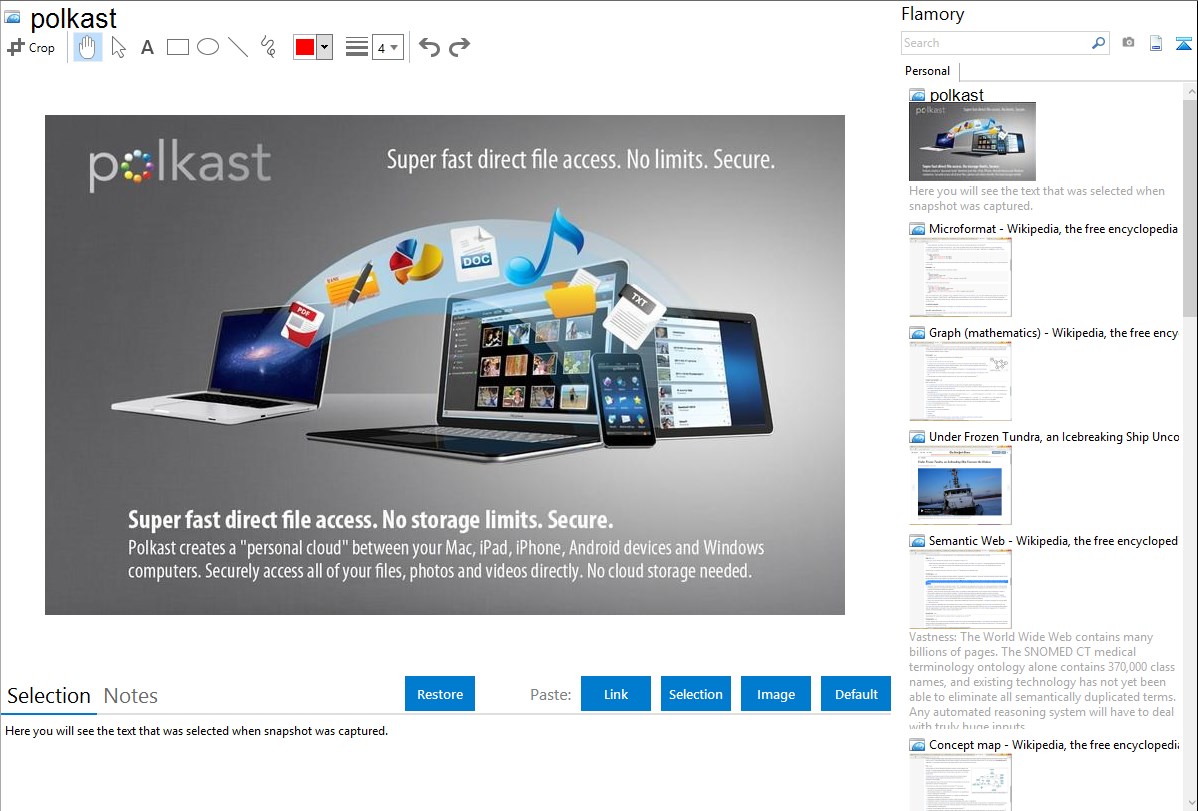Screen dimensions: 1198x811
Task: Click the red color swatch
Action: 305,47
